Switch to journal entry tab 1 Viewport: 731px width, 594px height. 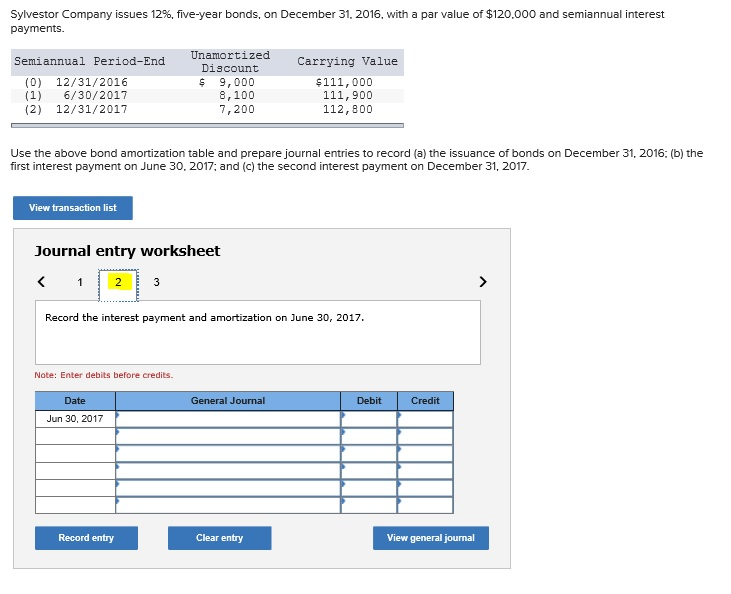(80, 282)
